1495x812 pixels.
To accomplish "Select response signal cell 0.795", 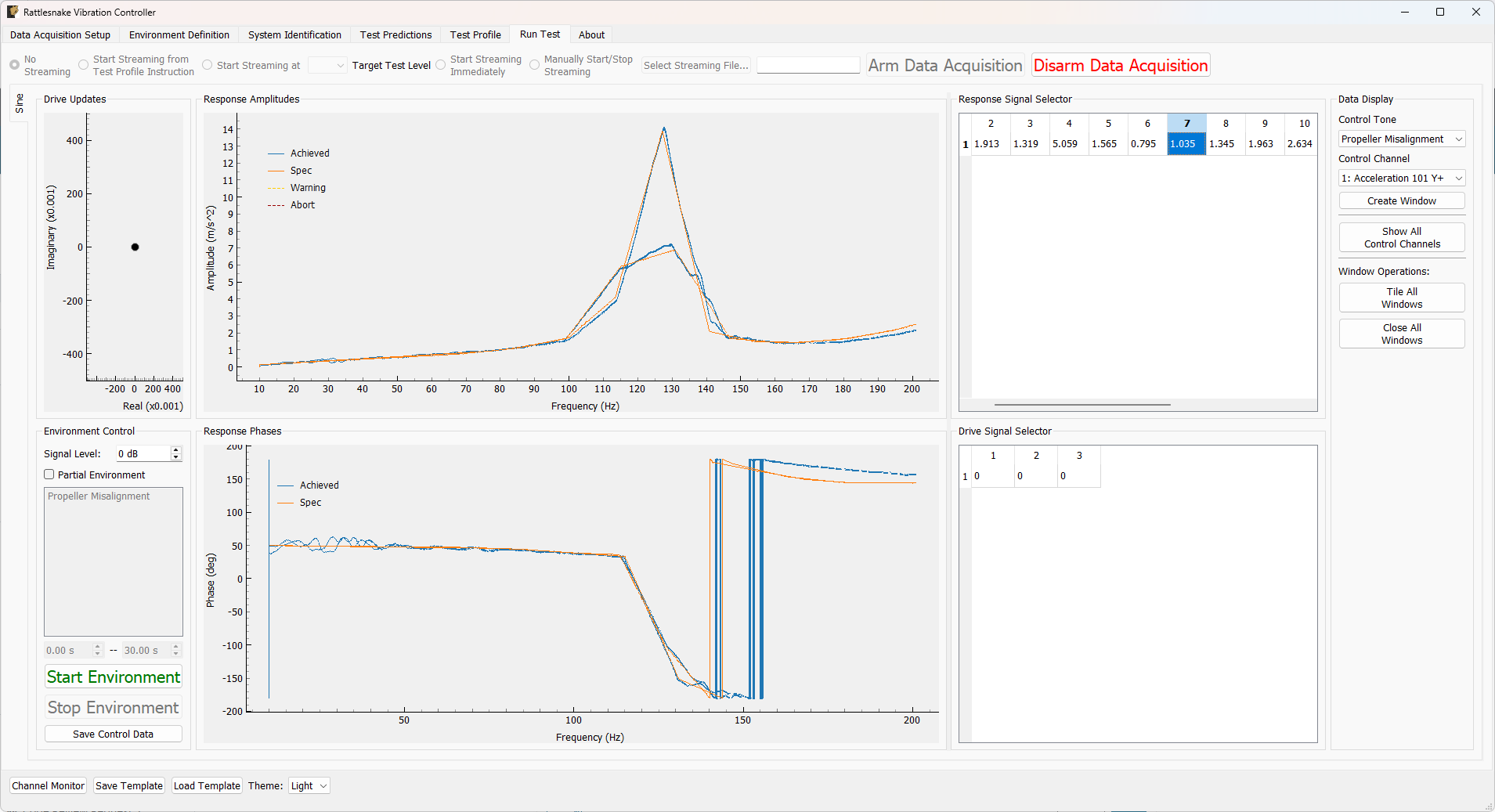I will (x=1147, y=144).
